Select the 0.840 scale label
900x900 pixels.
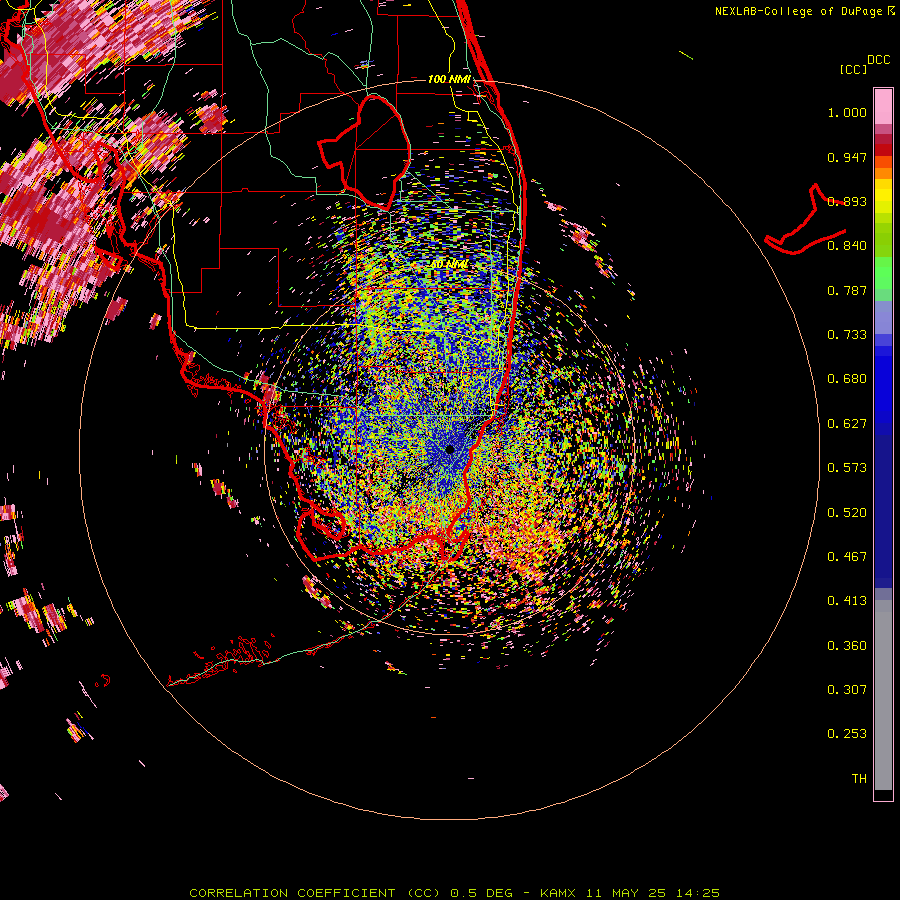pyautogui.click(x=847, y=246)
